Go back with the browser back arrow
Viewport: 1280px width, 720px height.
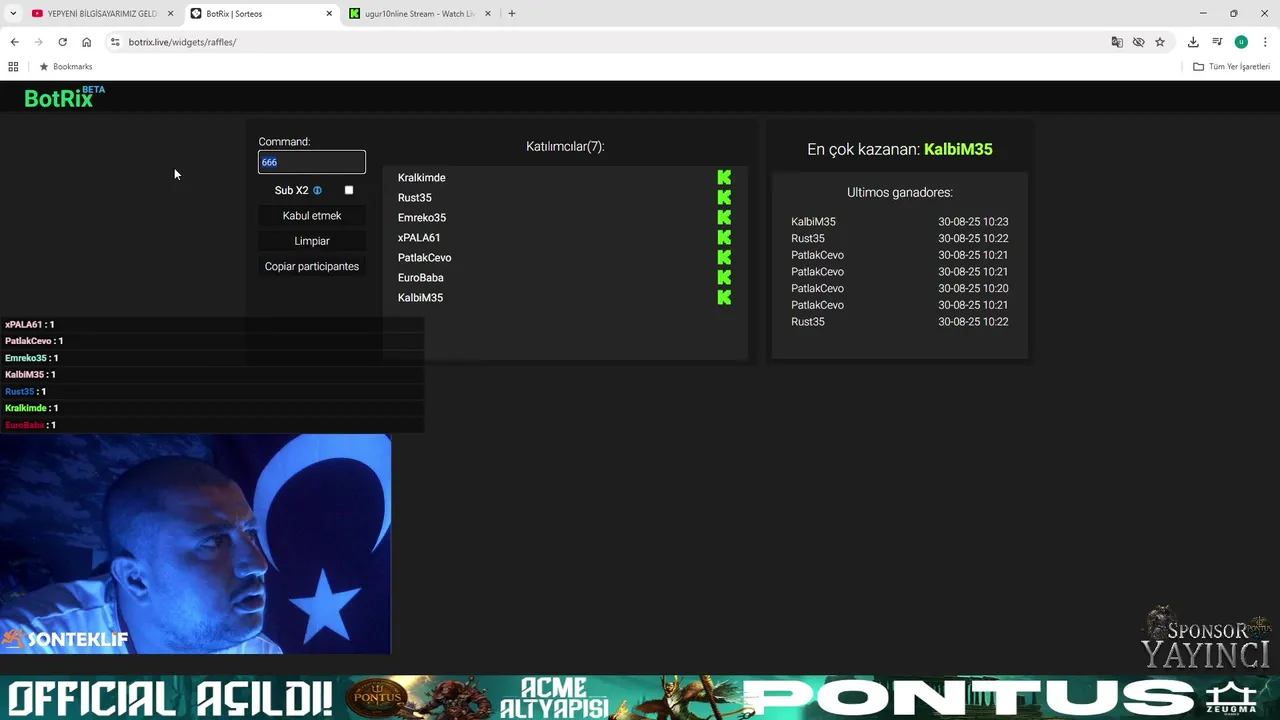click(14, 42)
